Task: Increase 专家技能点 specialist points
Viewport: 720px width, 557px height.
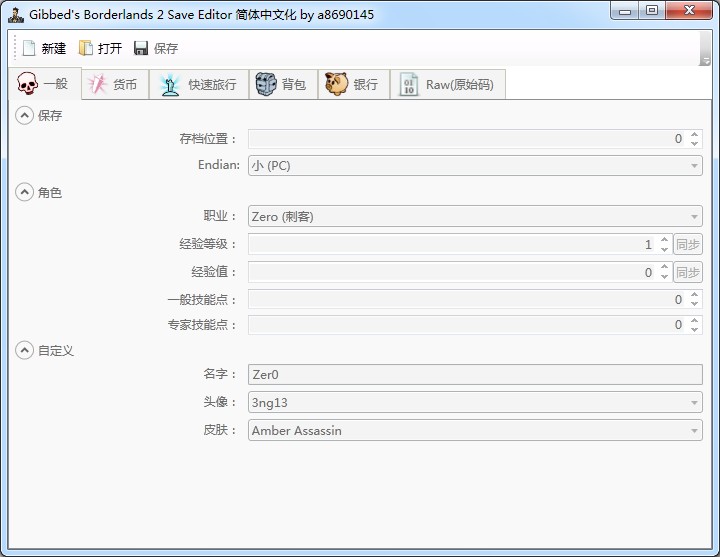Action: point(694,320)
